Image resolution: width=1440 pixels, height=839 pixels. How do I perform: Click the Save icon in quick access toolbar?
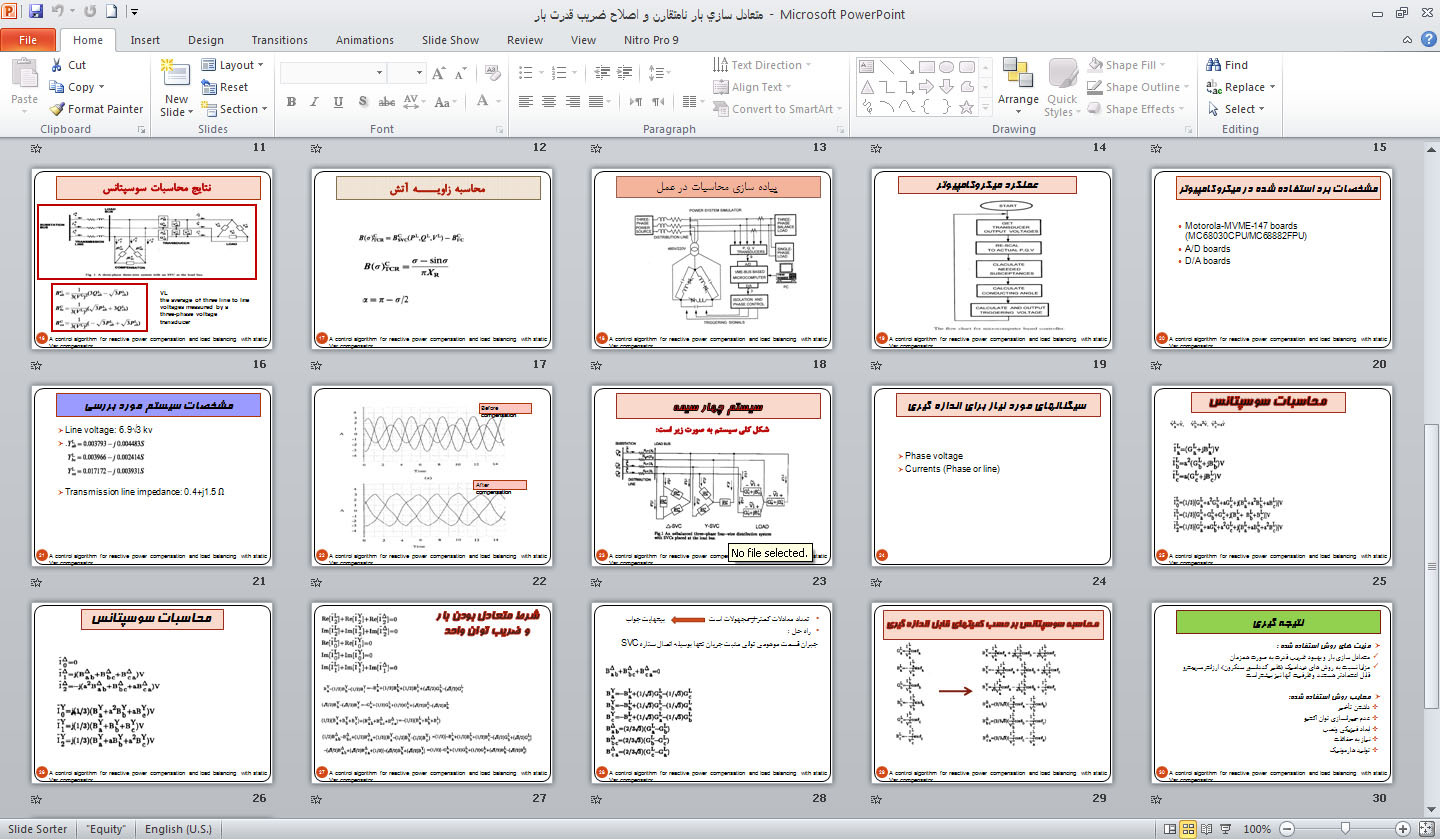(36, 13)
